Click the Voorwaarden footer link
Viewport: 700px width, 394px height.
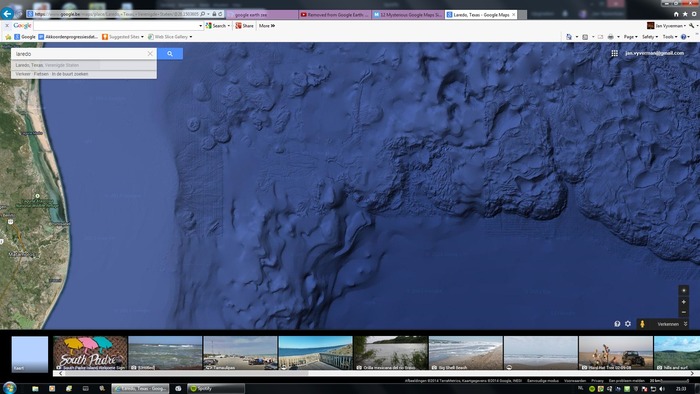pos(575,381)
